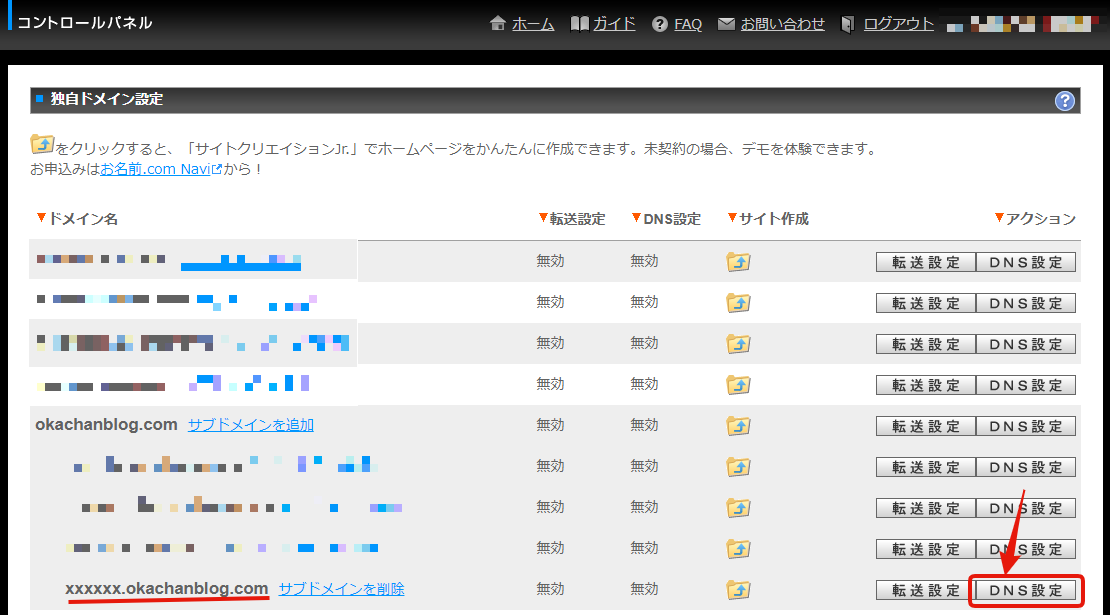This screenshot has width=1110, height=615.
Task: Click the site creation icon in first domain row
Action: click(738, 262)
